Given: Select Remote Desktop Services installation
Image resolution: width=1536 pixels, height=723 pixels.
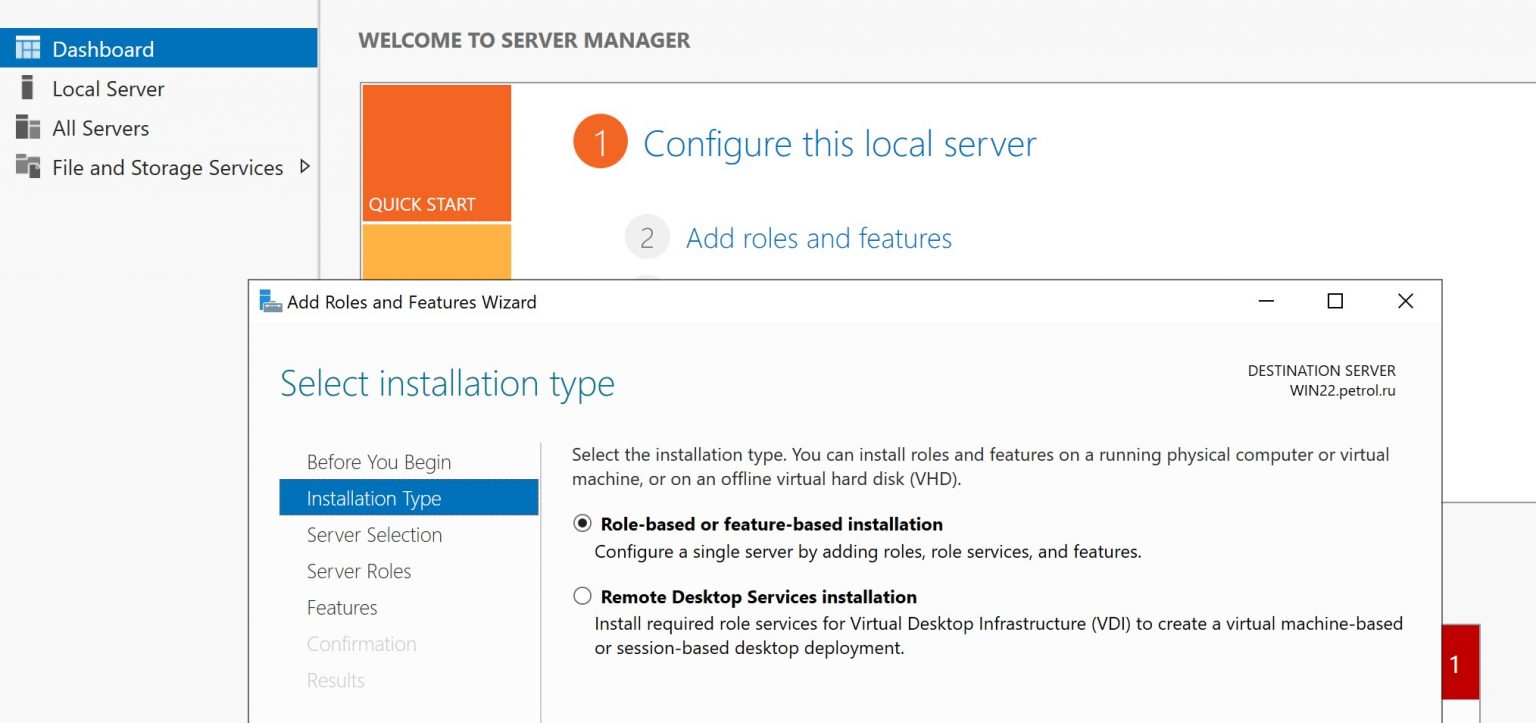Looking at the screenshot, I should tap(582, 596).
